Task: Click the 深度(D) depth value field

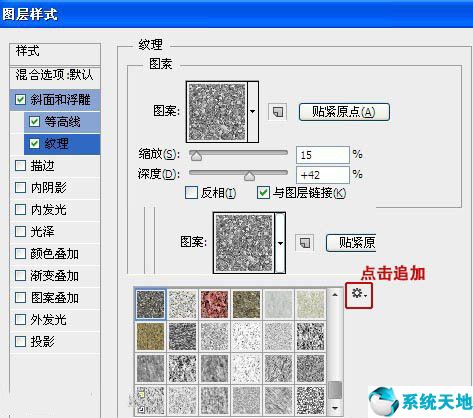Action: [x=323, y=175]
